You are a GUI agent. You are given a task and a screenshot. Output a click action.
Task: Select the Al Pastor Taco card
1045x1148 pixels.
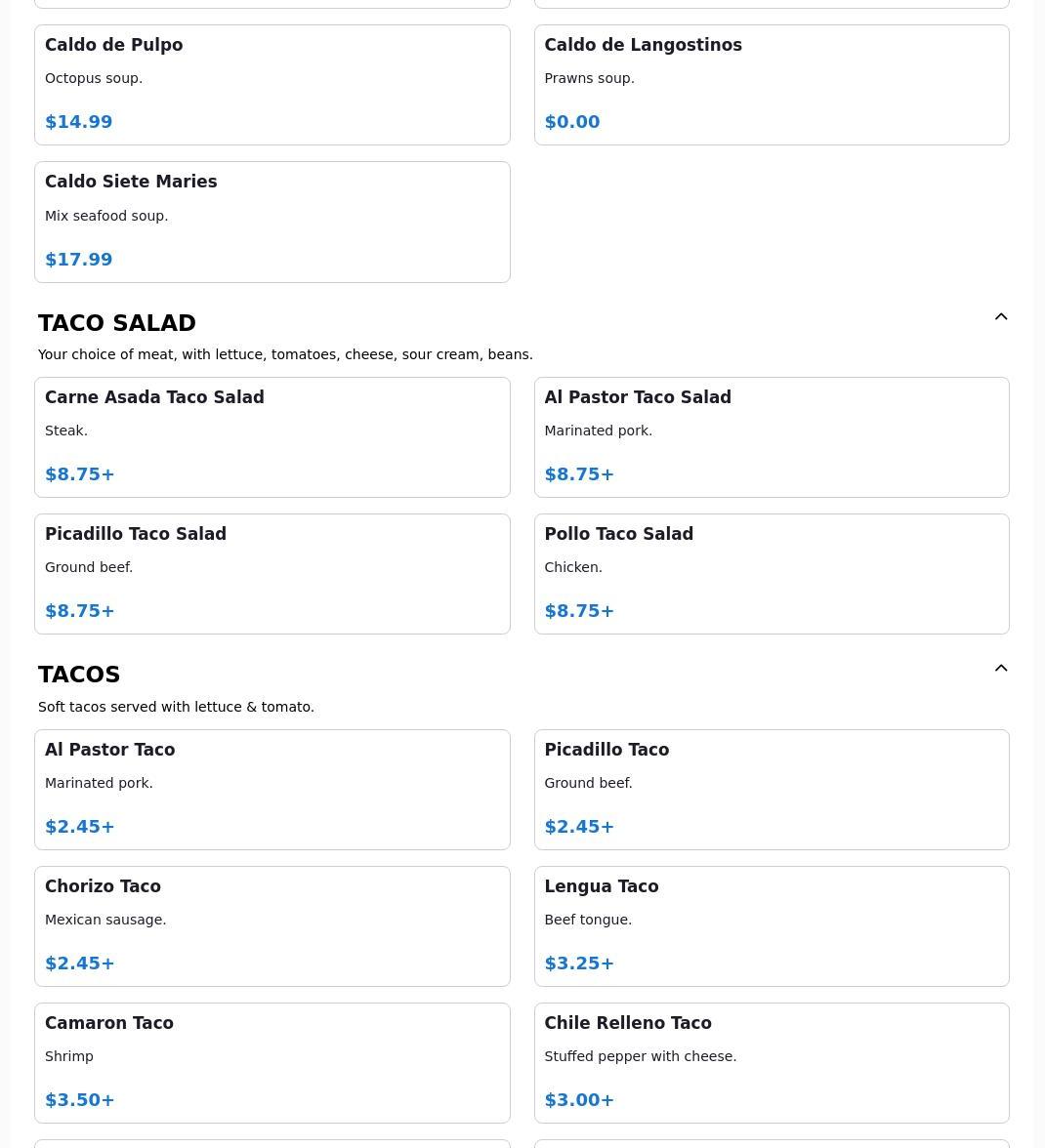272,789
